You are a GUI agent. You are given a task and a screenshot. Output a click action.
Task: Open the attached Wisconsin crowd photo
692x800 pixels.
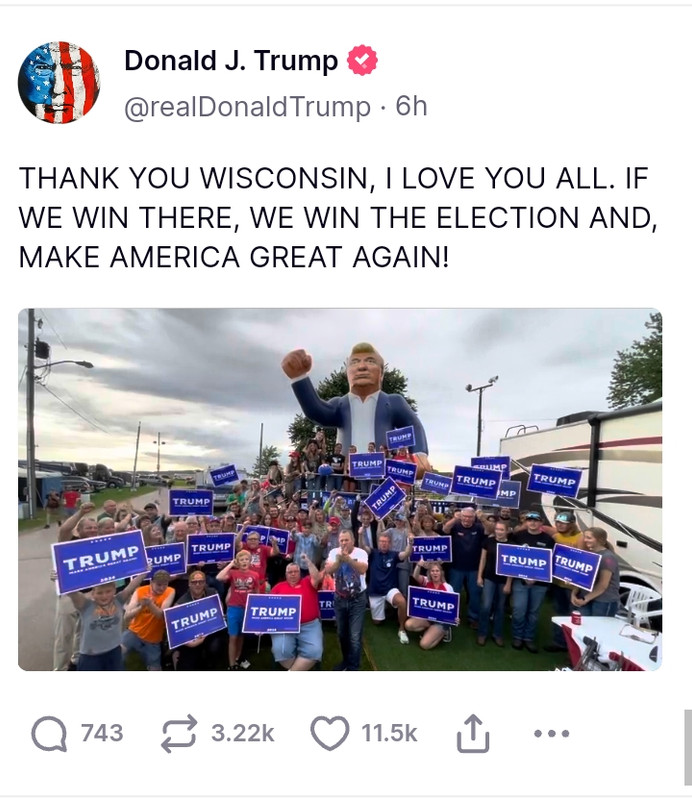coord(340,489)
